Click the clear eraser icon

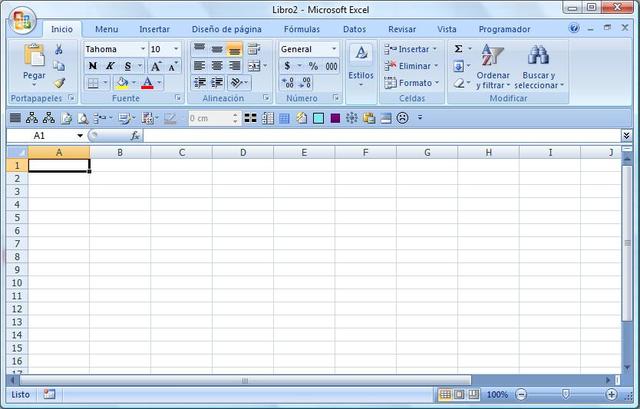tap(459, 83)
